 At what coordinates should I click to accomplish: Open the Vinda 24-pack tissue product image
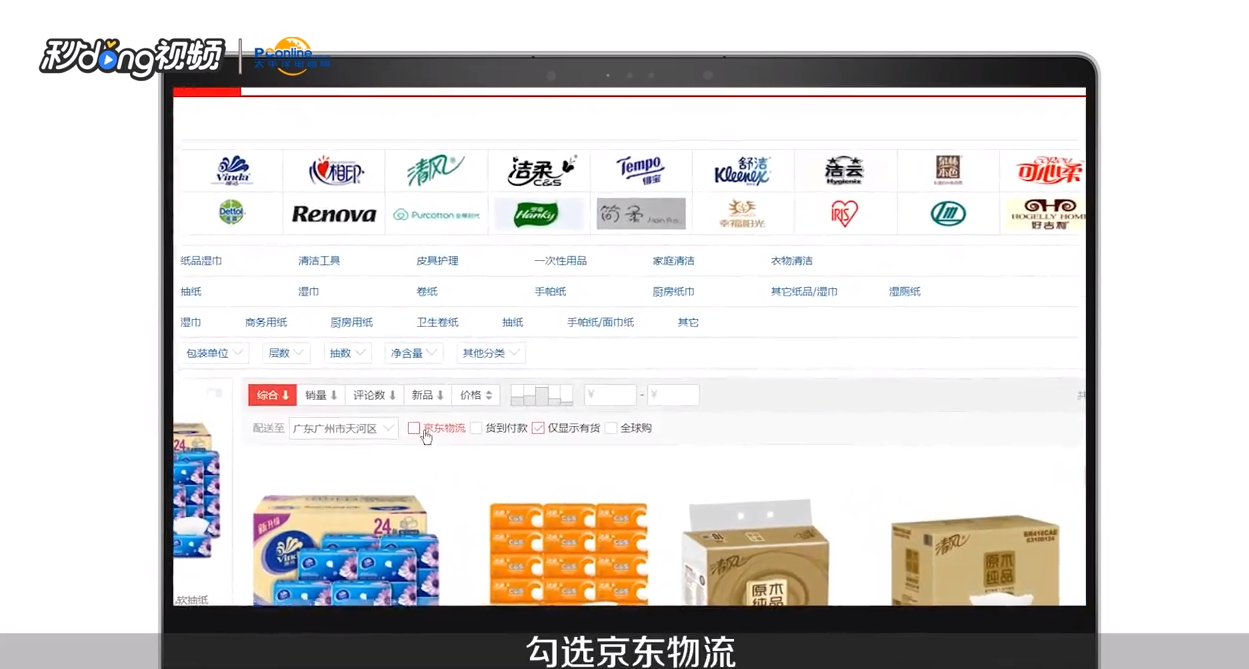pos(346,549)
